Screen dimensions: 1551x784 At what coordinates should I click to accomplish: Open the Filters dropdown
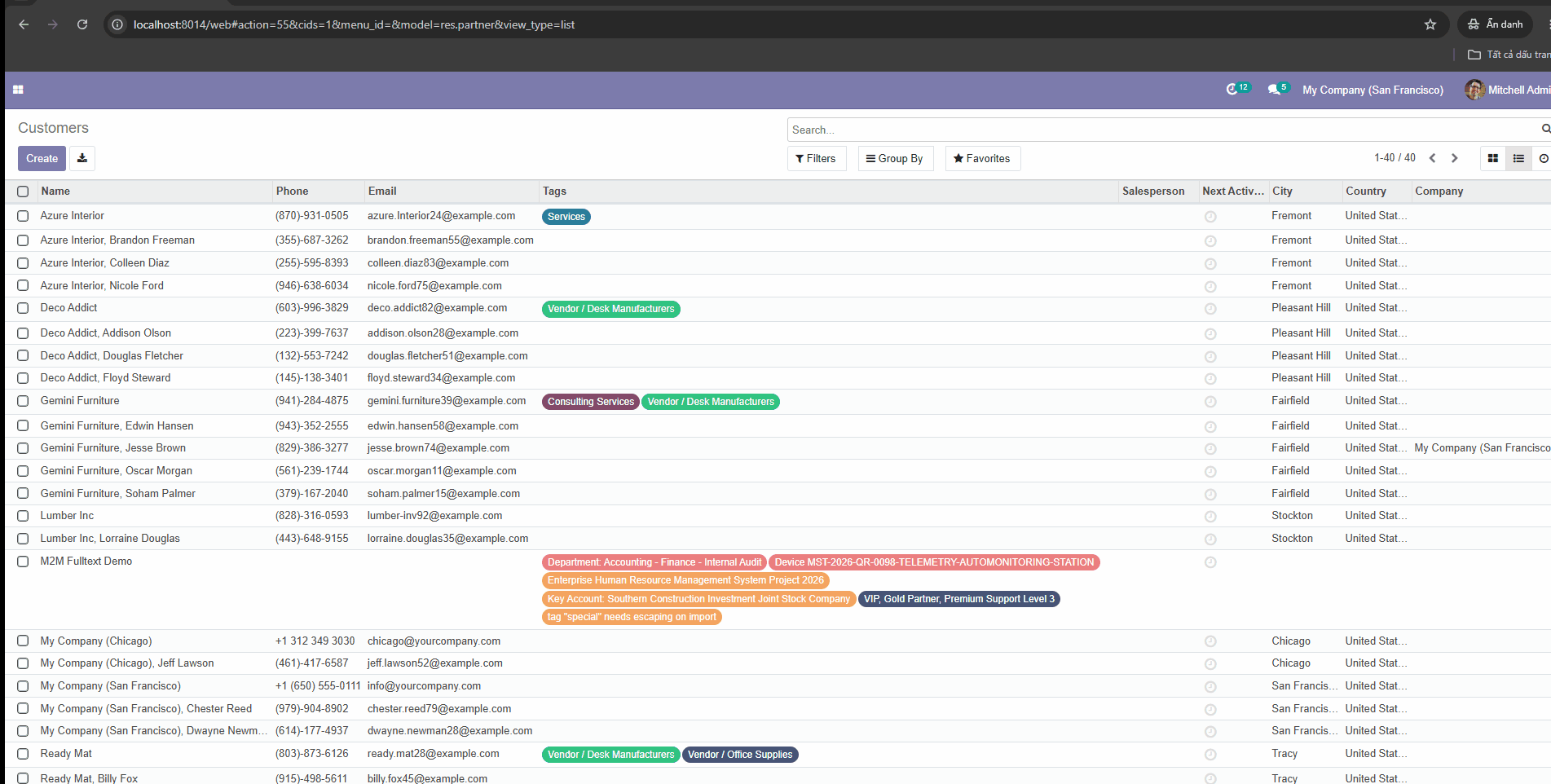(817, 158)
